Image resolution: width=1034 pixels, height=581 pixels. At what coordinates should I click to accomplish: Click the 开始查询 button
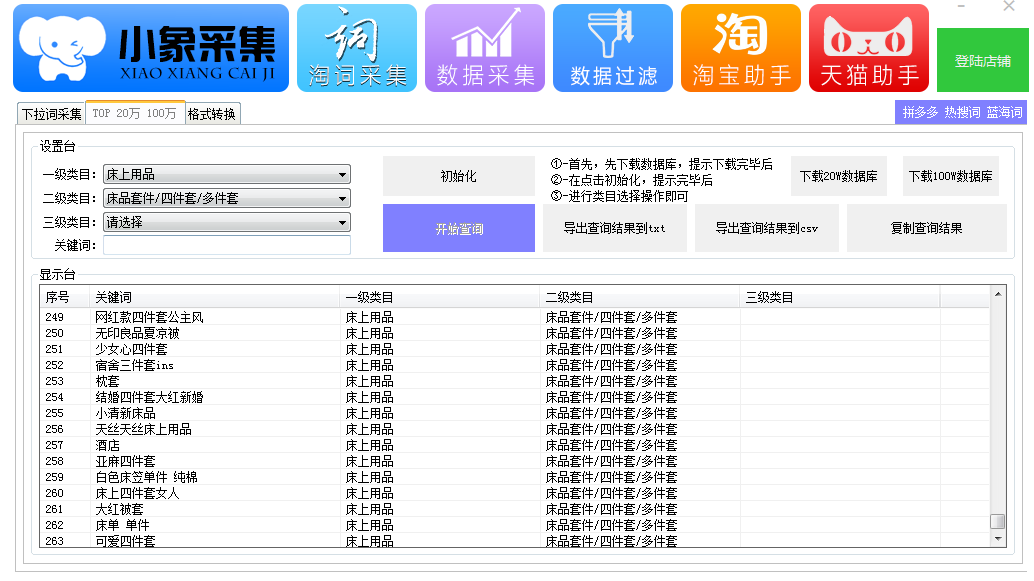click(459, 228)
